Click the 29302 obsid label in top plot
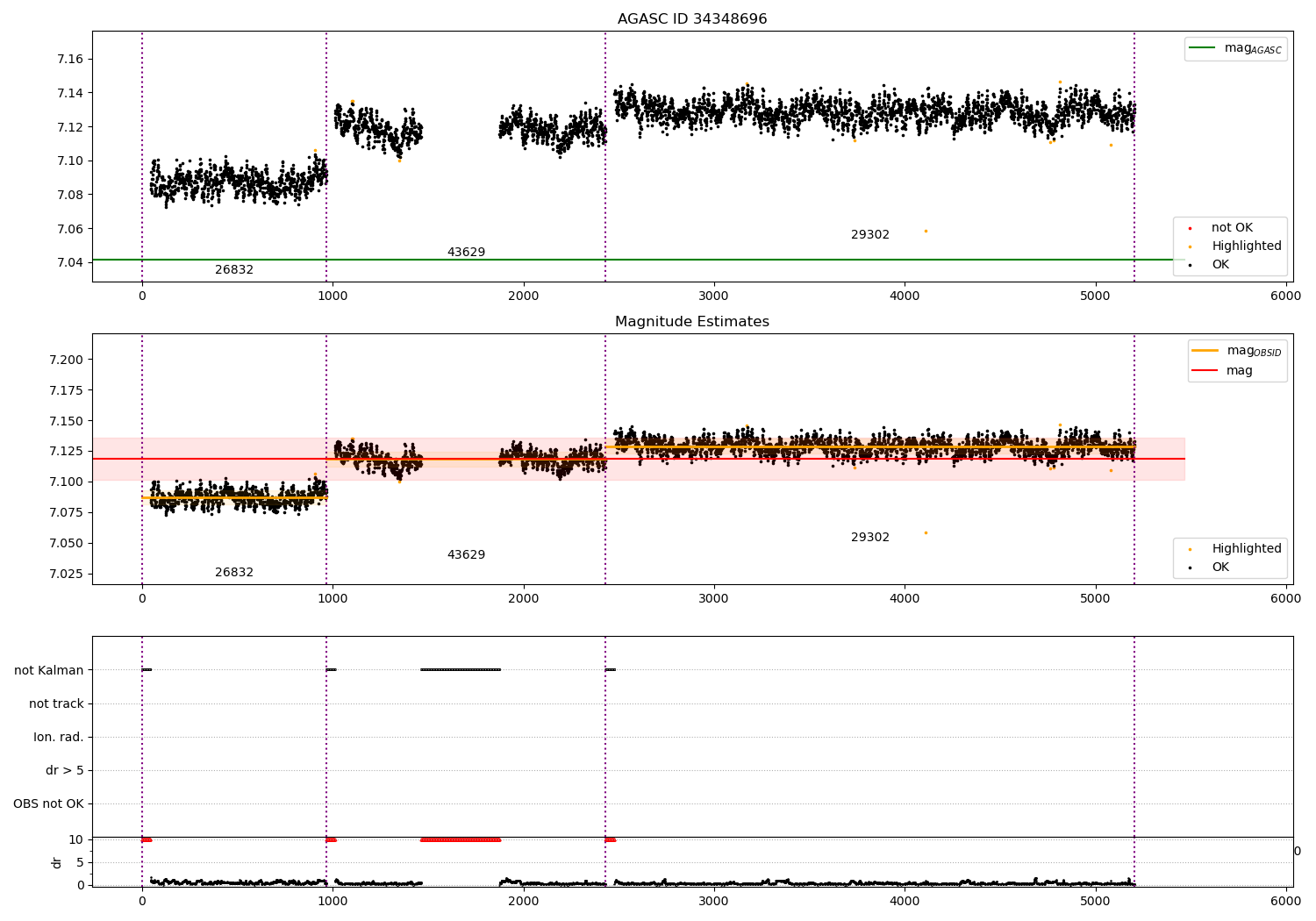The width and height of the screenshot is (1316, 921). click(x=870, y=235)
